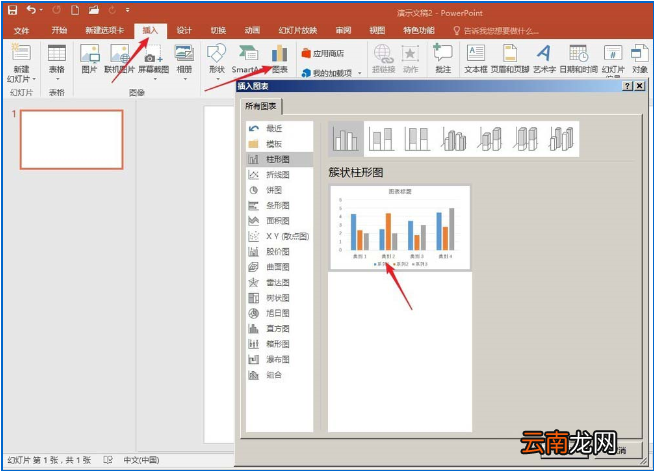Select 瀑布图 chart category
This screenshot has width=654, height=471.
(279, 360)
